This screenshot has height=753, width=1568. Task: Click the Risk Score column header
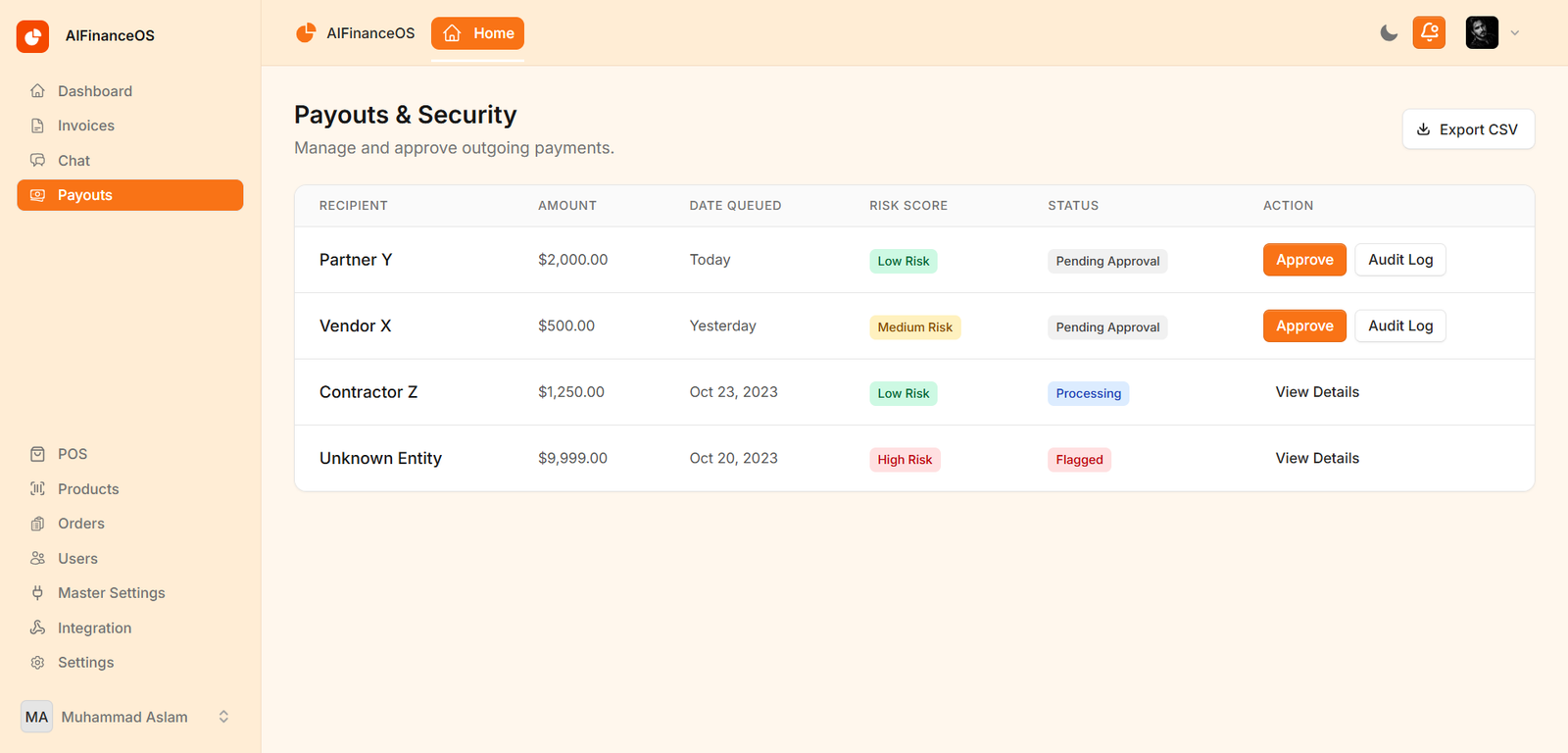pos(908,206)
